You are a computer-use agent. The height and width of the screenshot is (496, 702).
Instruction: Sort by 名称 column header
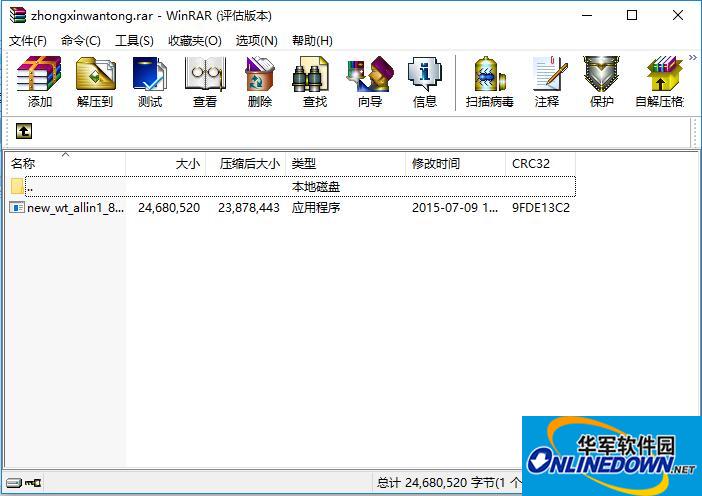65,163
